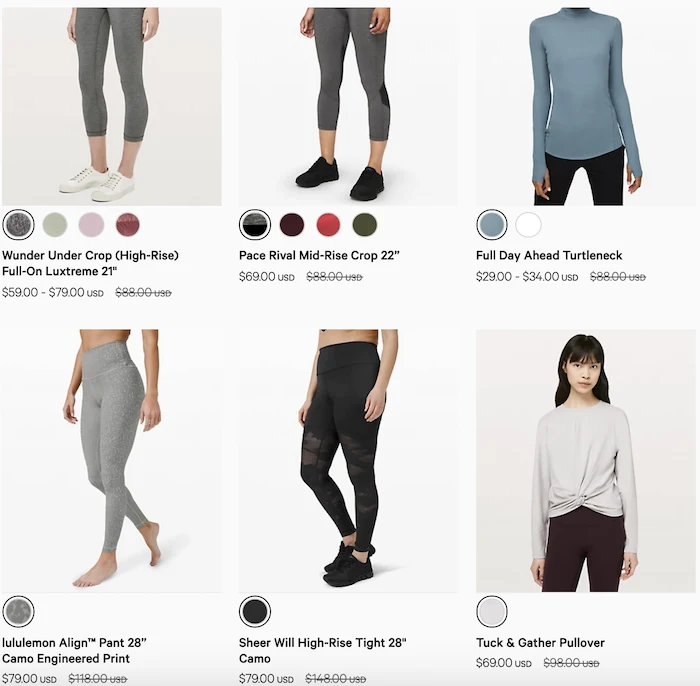700x686 pixels.
Task: Choose the light green Wunder Under Crop color
Action: 55,225
